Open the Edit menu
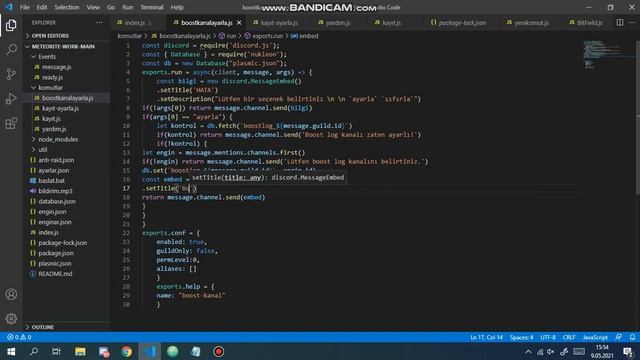640x360 pixels. pyautogui.click(x=42, y=7)
